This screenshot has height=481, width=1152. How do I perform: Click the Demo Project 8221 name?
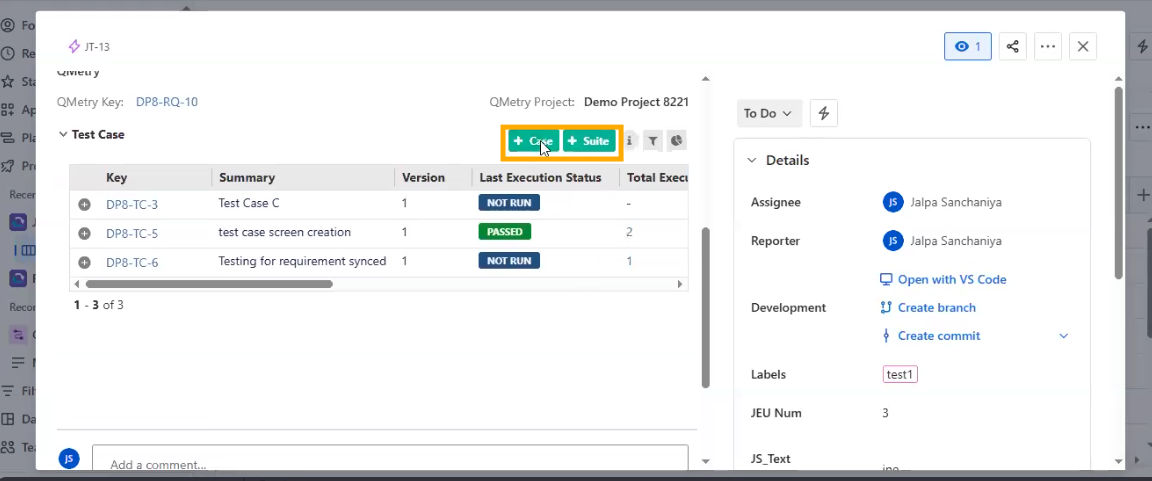[x=636, y=102]
